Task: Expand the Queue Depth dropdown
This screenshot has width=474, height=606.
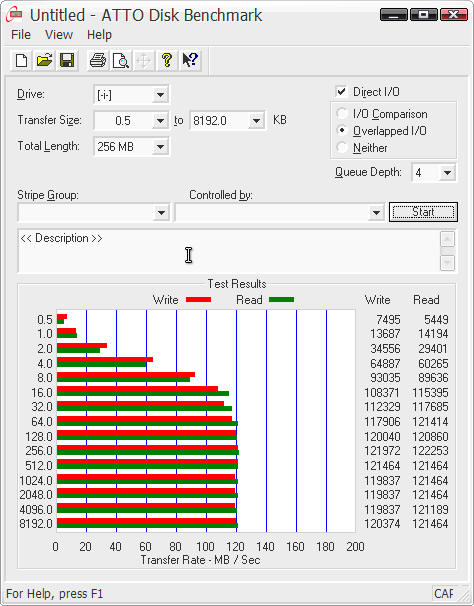Action: [447, 172]
